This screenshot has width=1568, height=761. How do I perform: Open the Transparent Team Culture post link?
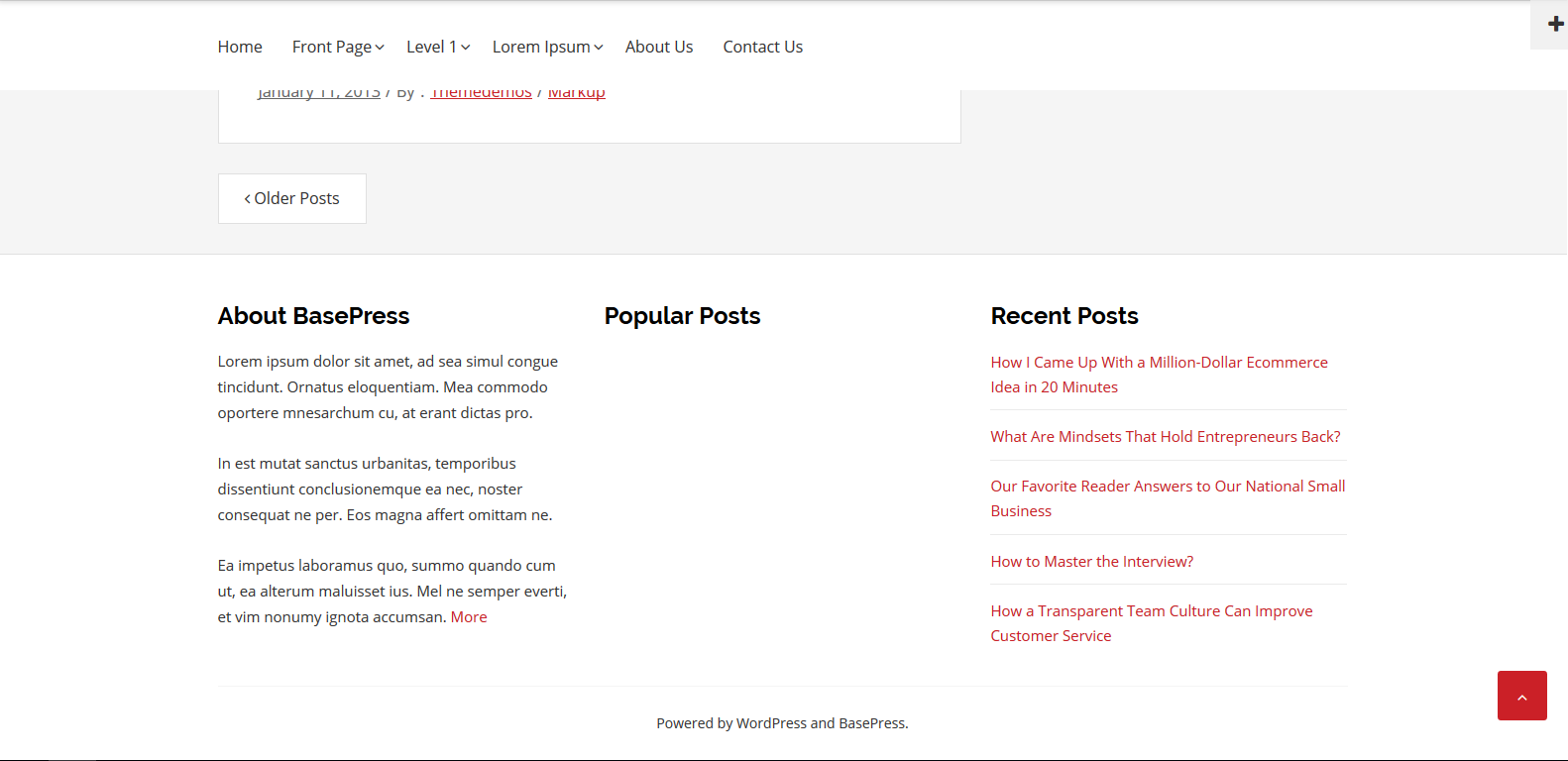point(1151,611)
